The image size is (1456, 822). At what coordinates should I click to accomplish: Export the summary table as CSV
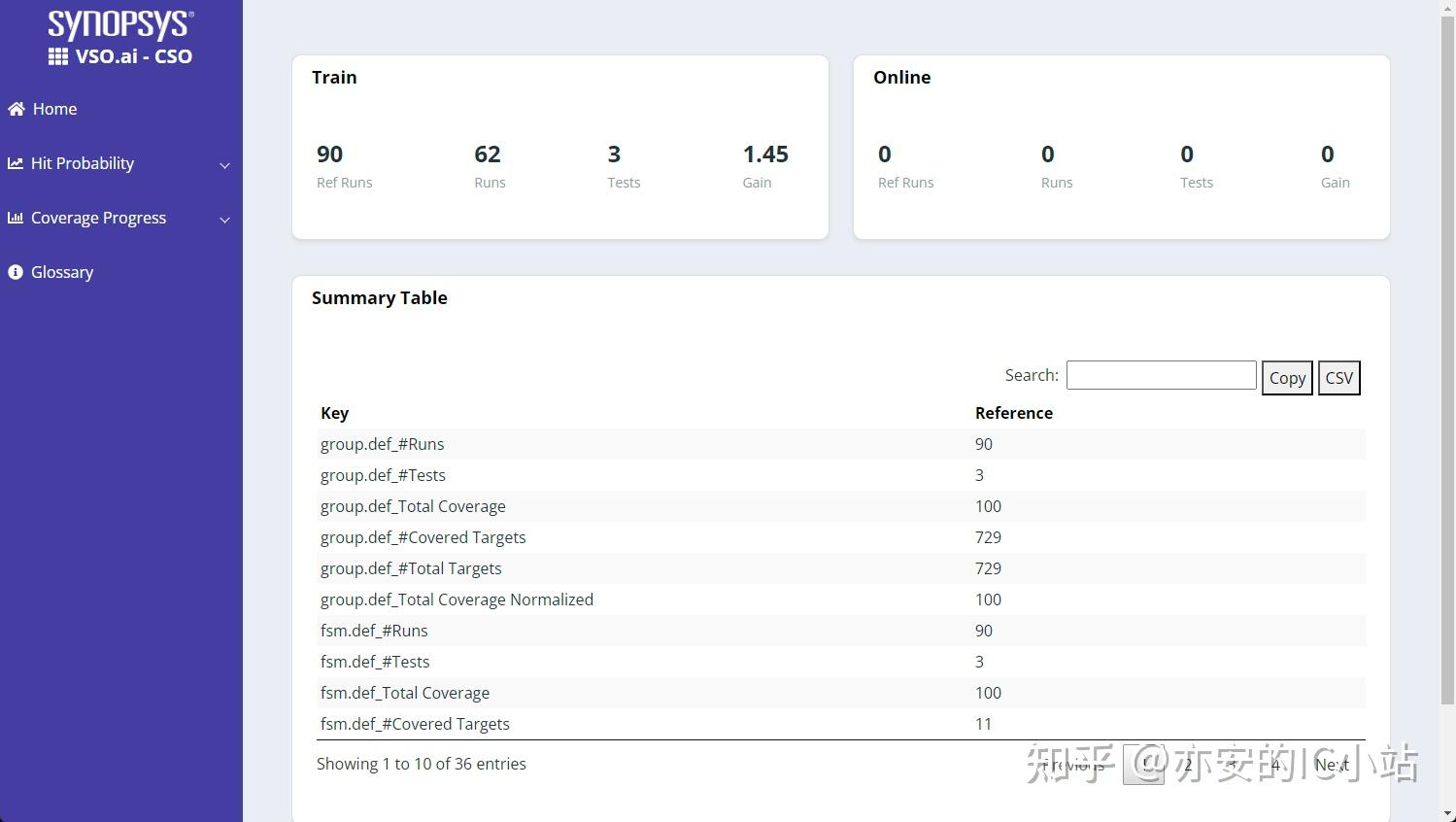click(1338, 378)
